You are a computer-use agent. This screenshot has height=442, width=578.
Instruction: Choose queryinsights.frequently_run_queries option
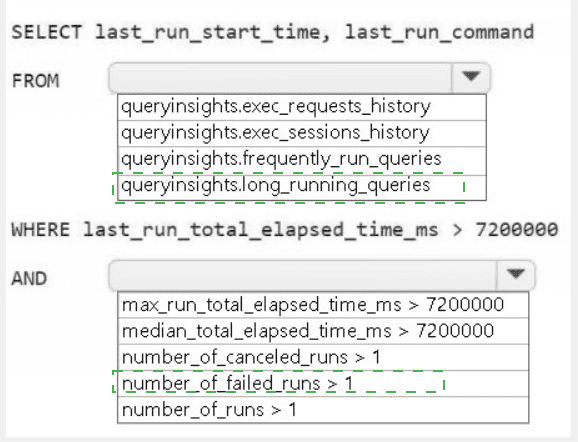302,160
